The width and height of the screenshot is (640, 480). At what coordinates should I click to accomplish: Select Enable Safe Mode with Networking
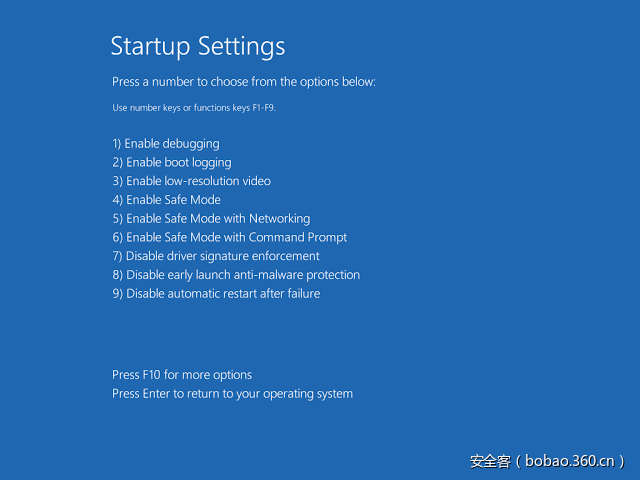211,219
